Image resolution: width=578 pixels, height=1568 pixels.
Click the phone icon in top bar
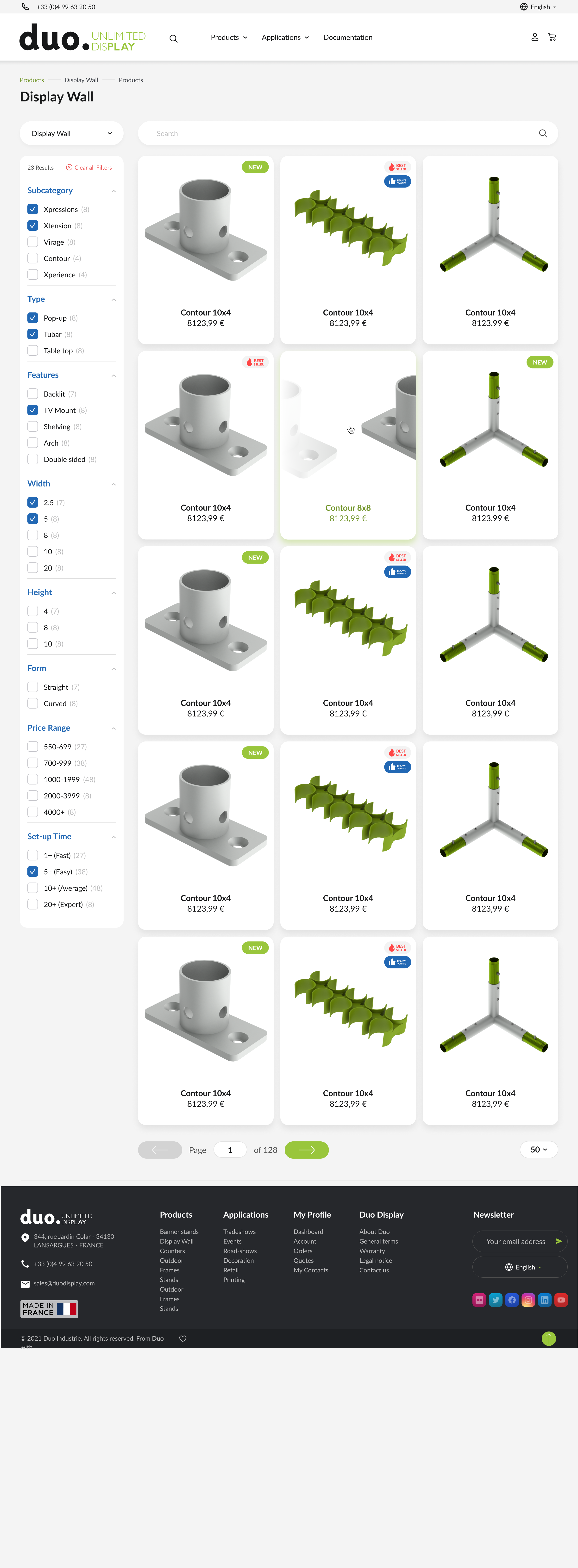point(25,7)
